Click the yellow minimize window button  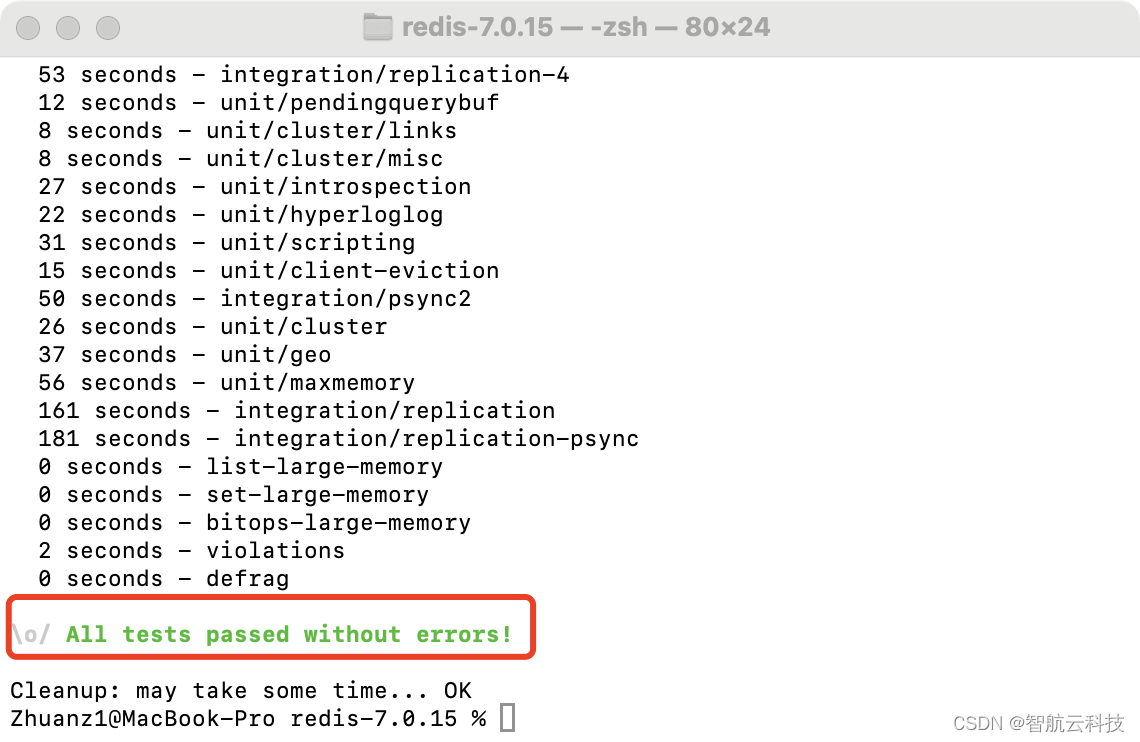(x=68, y=28)
